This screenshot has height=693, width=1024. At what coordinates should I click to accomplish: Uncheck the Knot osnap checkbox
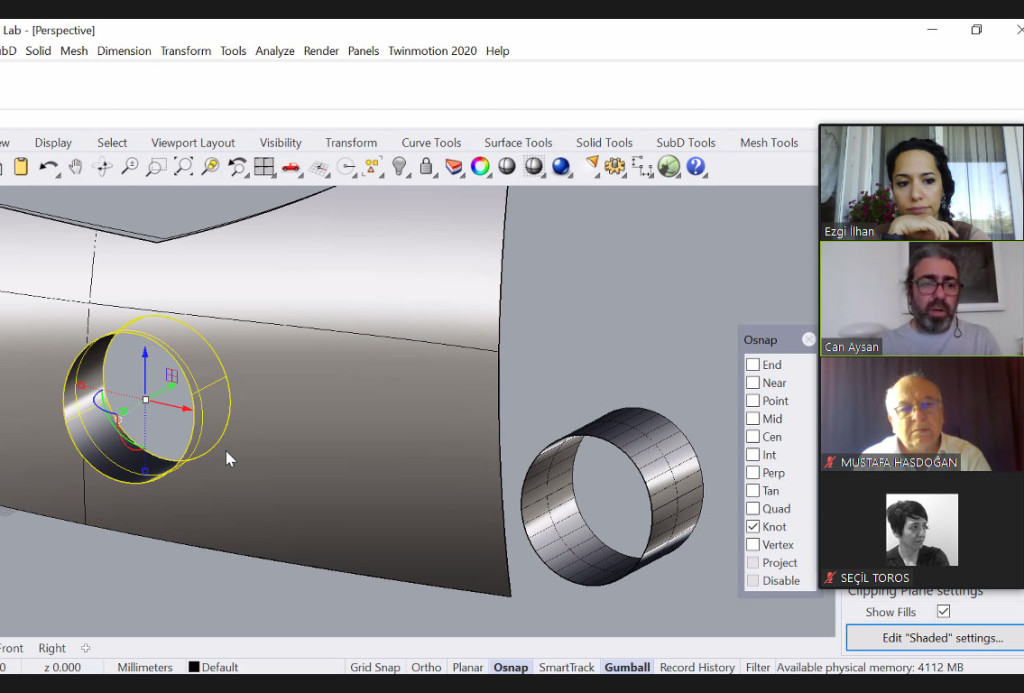click(753, 527)
